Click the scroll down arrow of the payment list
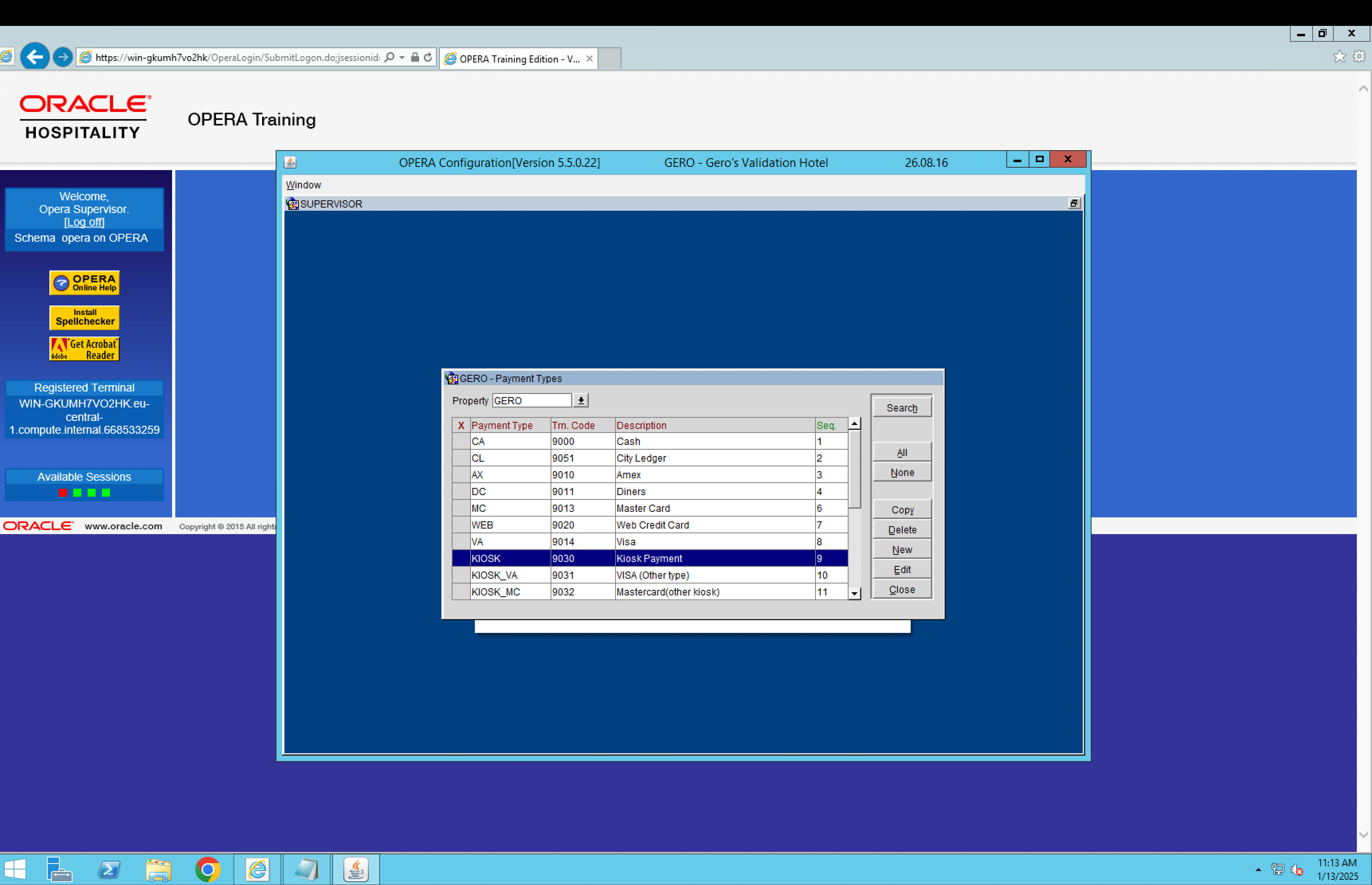This screenshot has height=885, width=1372. [x=855, y=593]
